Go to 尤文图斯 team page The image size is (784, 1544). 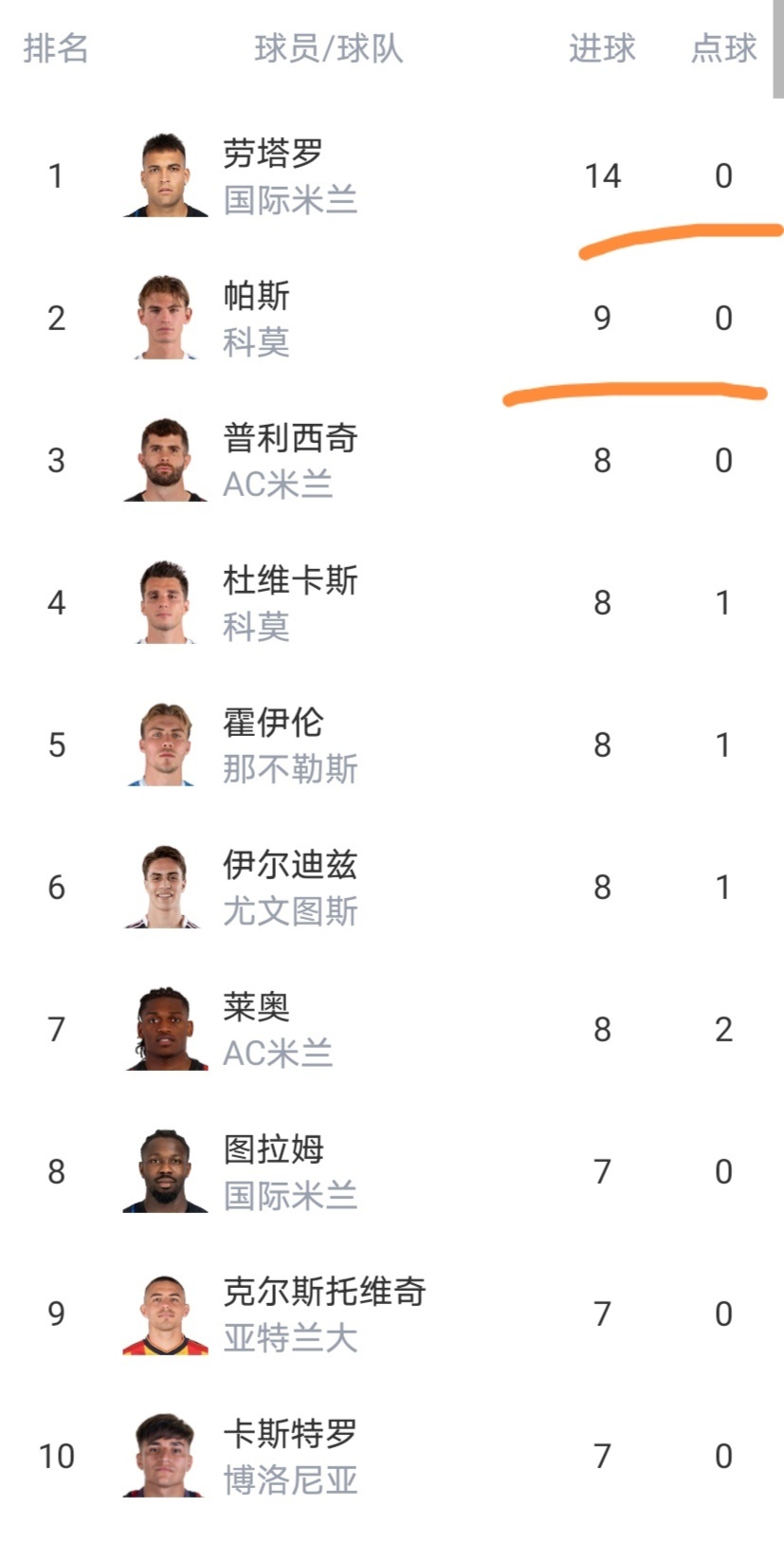290,911
